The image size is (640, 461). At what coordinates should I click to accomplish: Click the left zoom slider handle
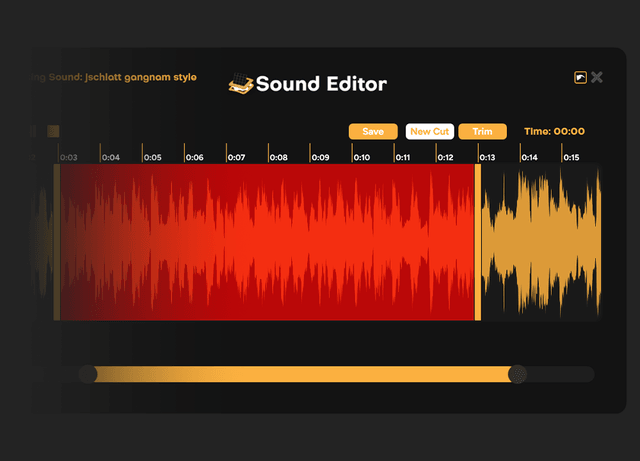pos(88,374)
